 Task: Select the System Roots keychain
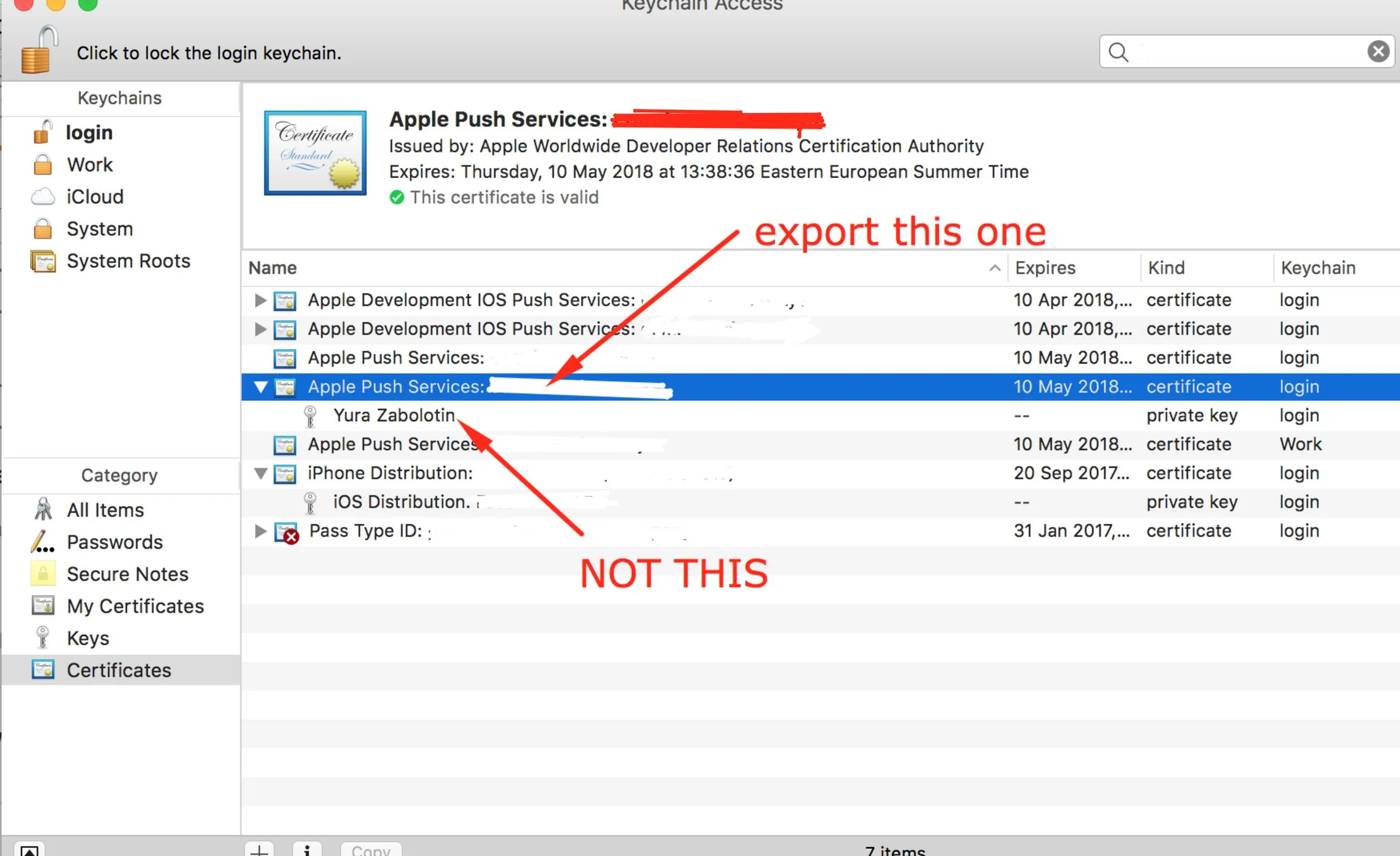[x=128, y=261]
